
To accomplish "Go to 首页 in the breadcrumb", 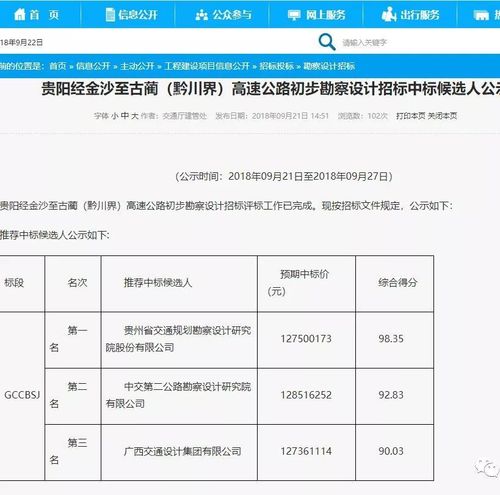I will click(x=58, y=66).
